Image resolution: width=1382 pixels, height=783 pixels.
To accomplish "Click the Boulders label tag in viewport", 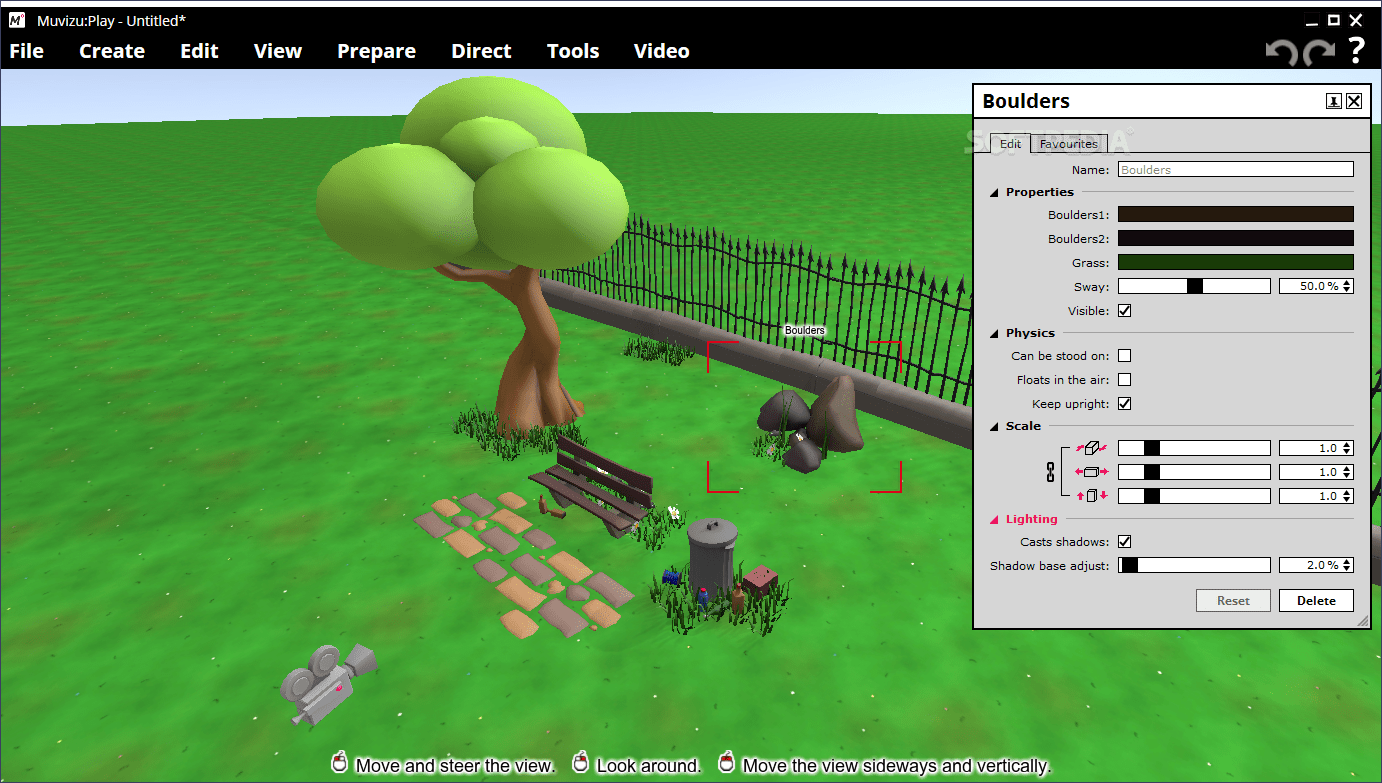I will click(x=804, y=330).
